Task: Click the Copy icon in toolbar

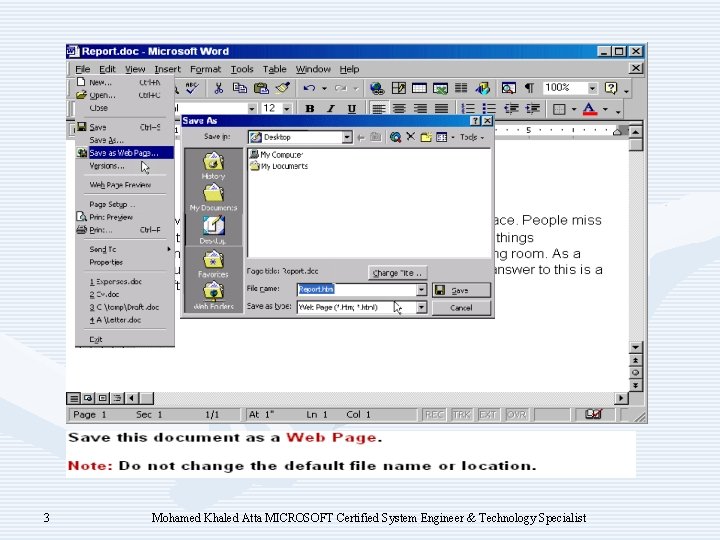Action: (240, 88)
